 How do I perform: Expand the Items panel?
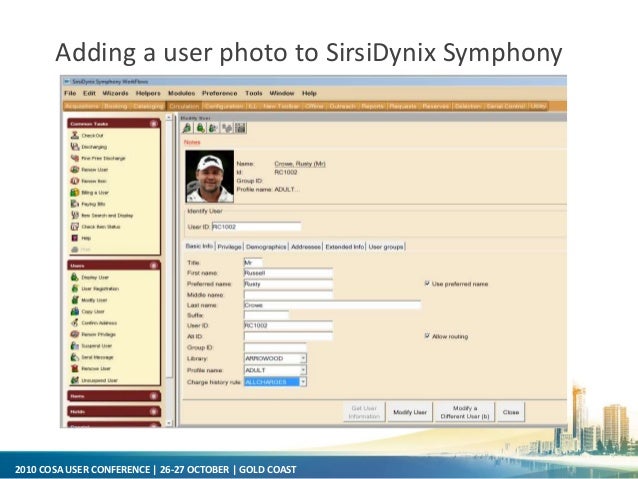[154, 396]
